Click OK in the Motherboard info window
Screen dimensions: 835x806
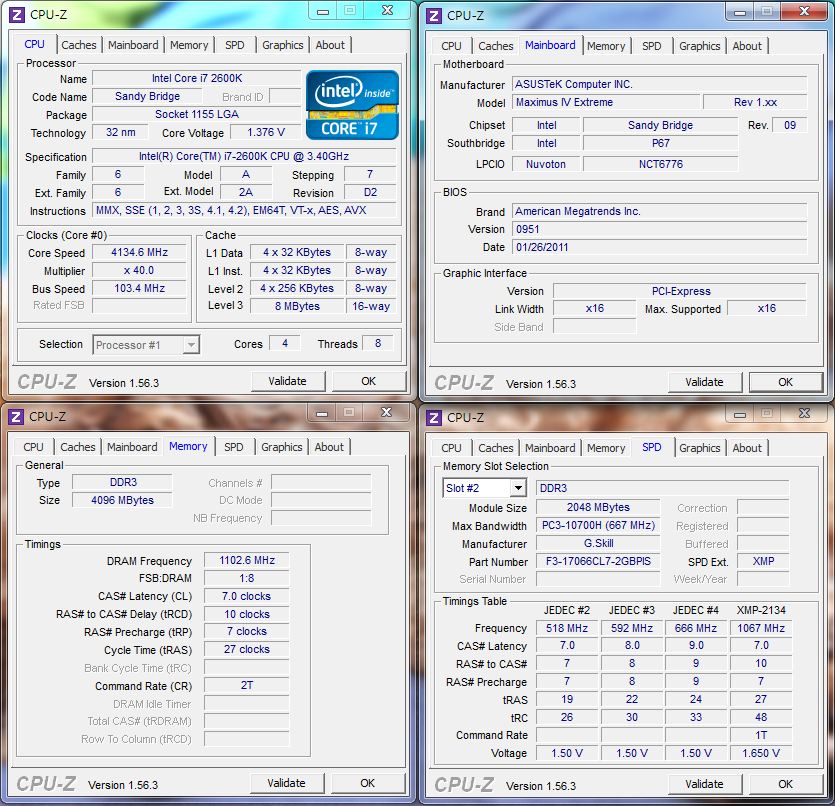[785, 382]
